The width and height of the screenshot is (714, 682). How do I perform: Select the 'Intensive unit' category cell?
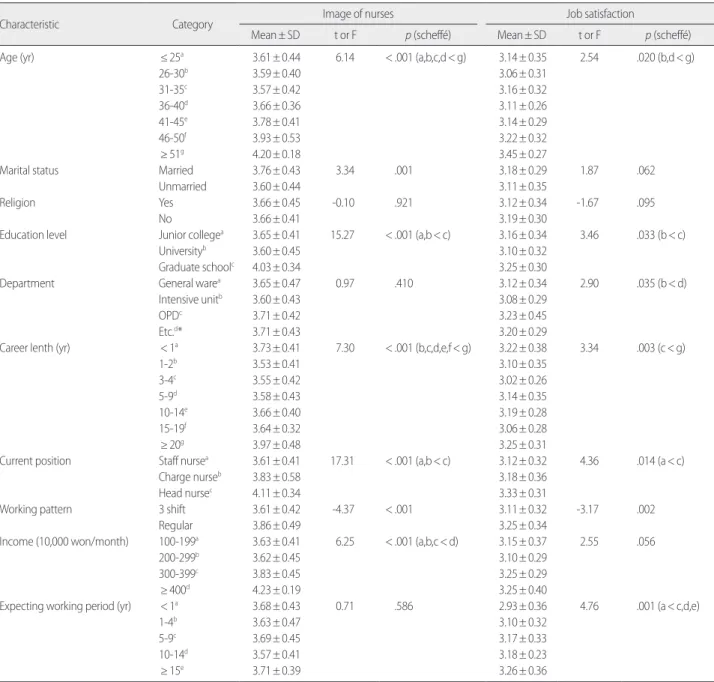pos(190,300)
